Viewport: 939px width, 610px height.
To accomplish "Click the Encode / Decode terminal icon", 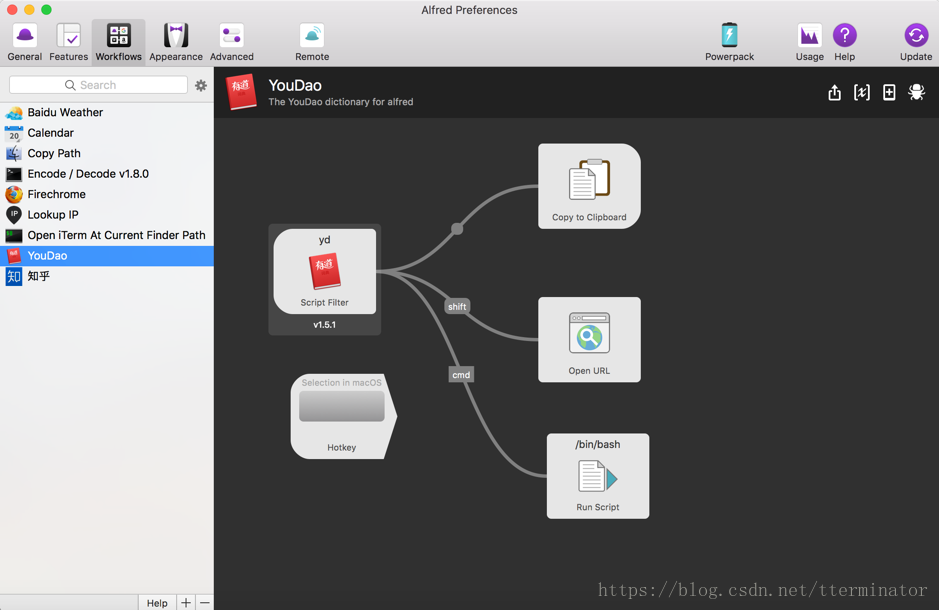I will point(14,174).
